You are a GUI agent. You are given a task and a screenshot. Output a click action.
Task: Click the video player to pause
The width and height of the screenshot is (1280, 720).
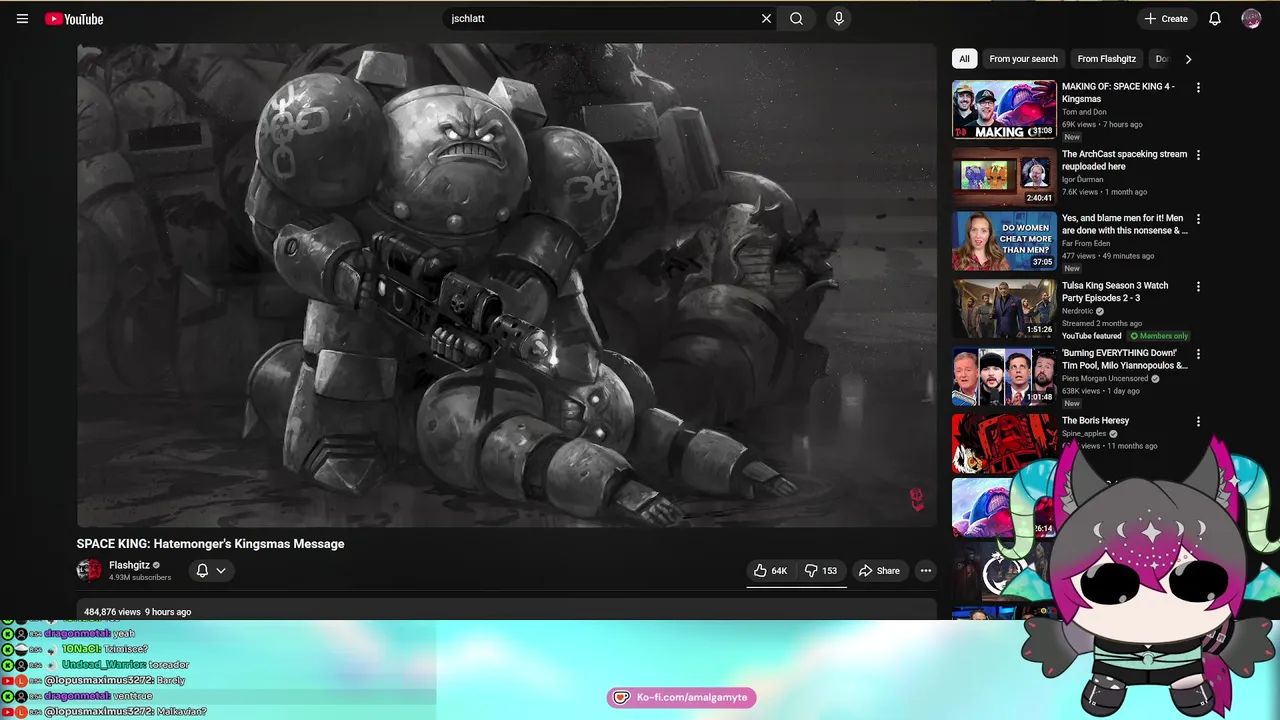click(506, 285)
